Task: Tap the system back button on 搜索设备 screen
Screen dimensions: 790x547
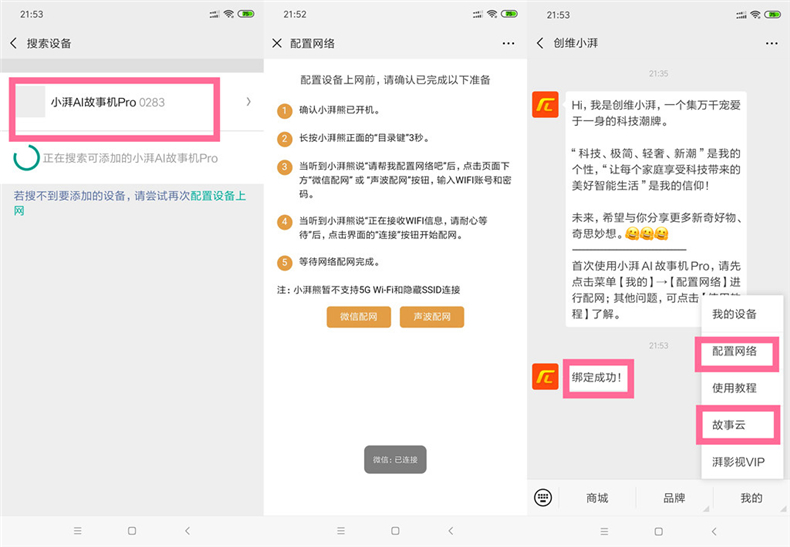Action: click(x=187, y=531)
